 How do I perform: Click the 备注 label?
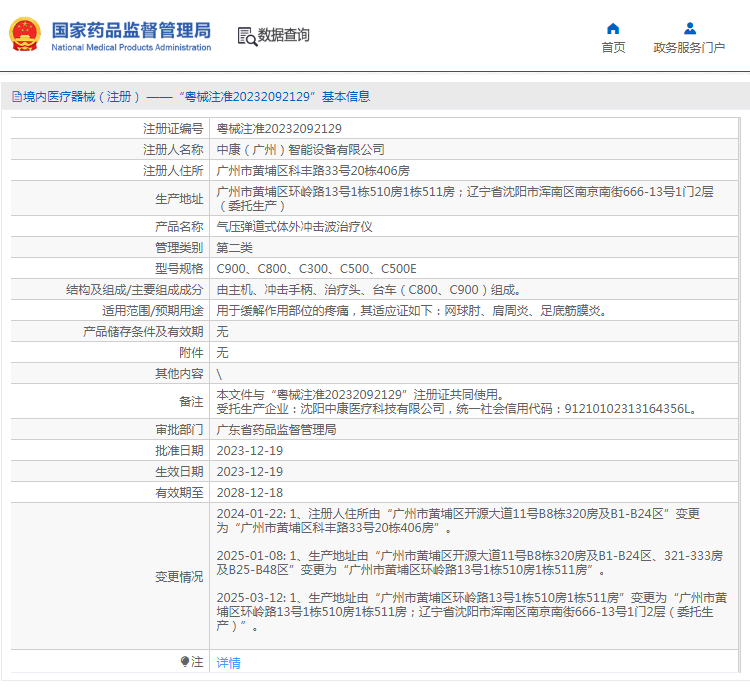[x=191, y=402]
